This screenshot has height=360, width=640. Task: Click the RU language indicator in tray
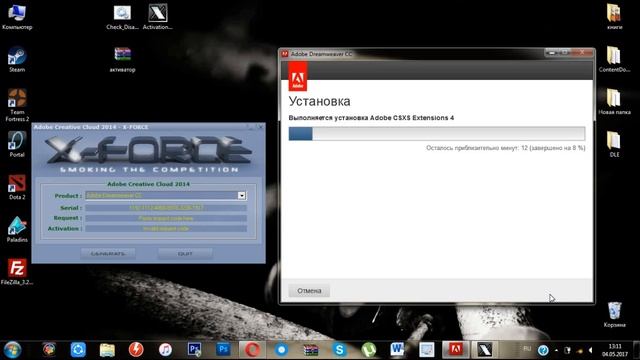coord(527,349)
